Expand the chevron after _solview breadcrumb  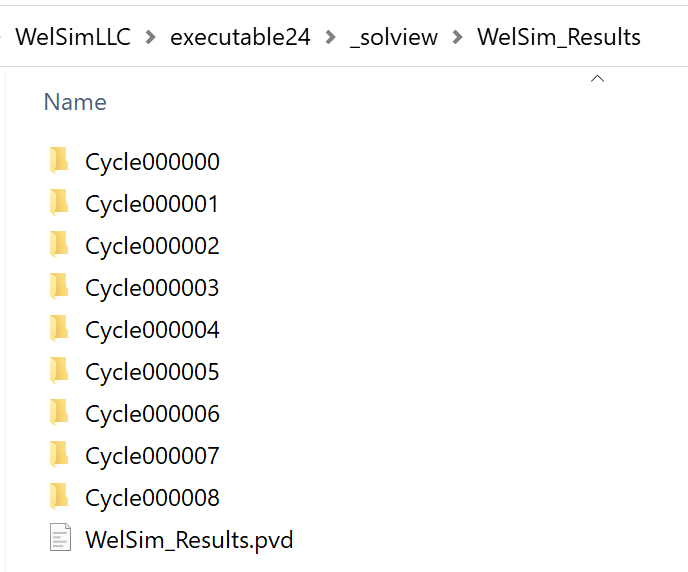tap(457, 37)
